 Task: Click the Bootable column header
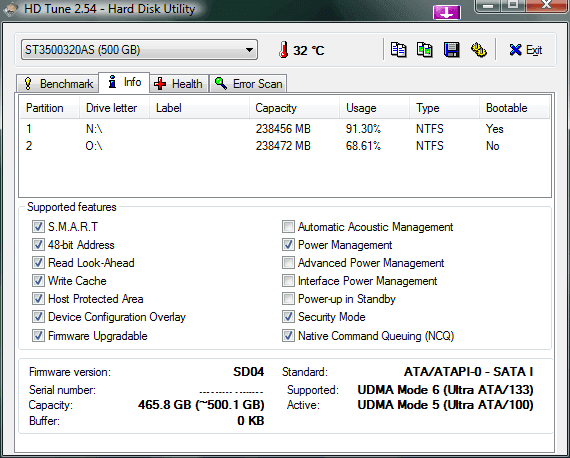(514, 108)
